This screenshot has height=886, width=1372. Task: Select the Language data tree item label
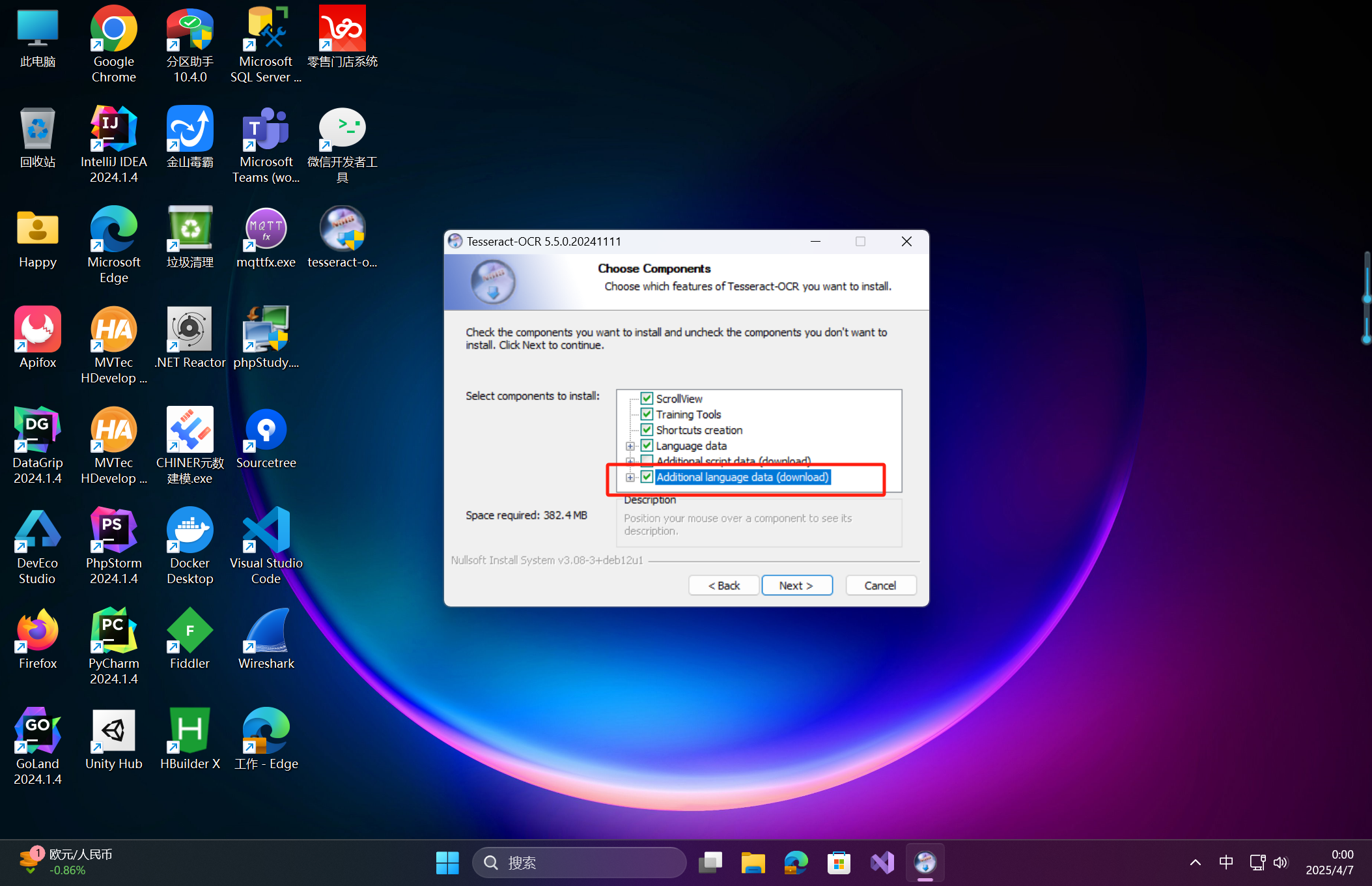click(691, 446)
